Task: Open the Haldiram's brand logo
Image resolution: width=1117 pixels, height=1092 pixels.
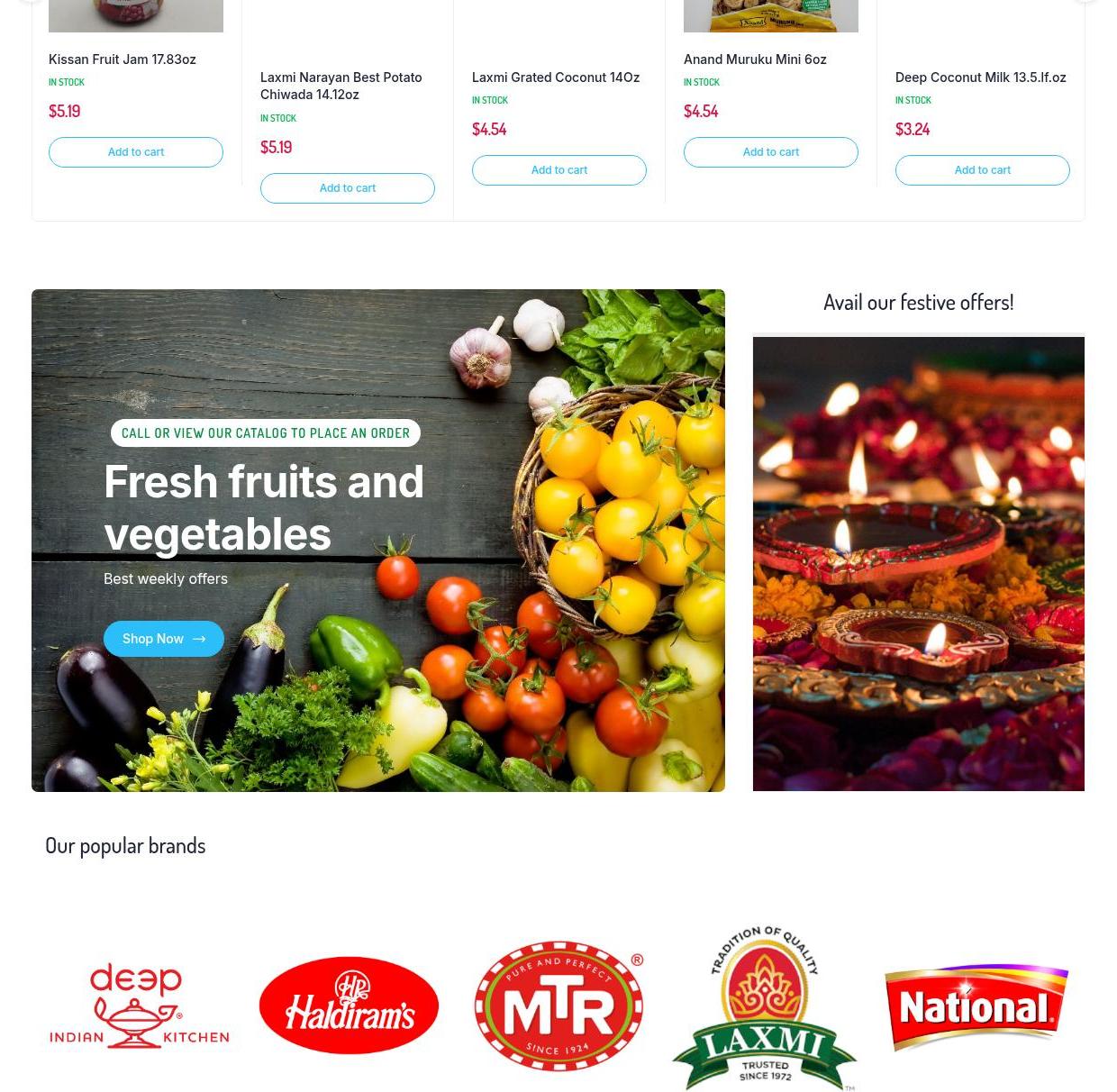Action: click(349, 1006)
